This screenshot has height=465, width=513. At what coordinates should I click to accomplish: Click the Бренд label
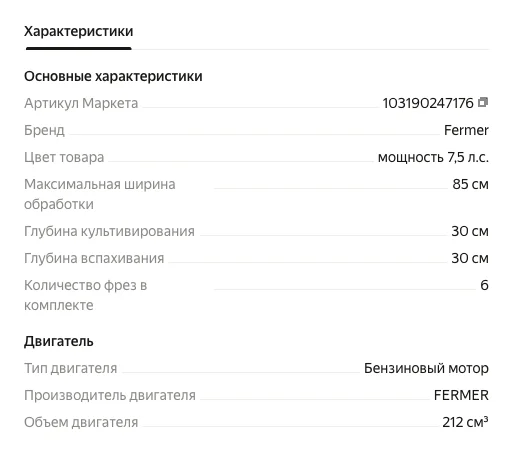click(x=44, y=130)
